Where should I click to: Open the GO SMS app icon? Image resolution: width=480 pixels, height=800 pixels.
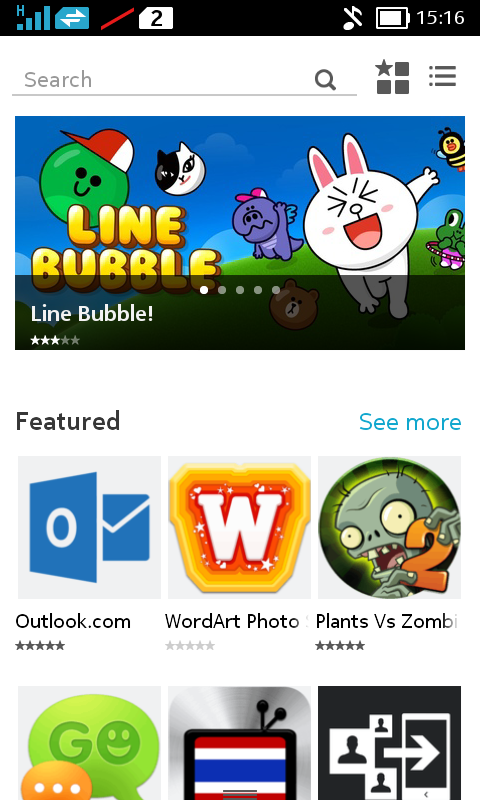pyautogui.click(x=89, y=743)
